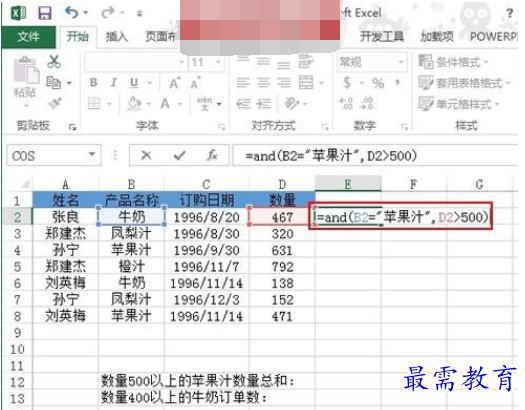Open number format dropdown 常规
This screenshot has height=410, width=525.
coord(401,62)
